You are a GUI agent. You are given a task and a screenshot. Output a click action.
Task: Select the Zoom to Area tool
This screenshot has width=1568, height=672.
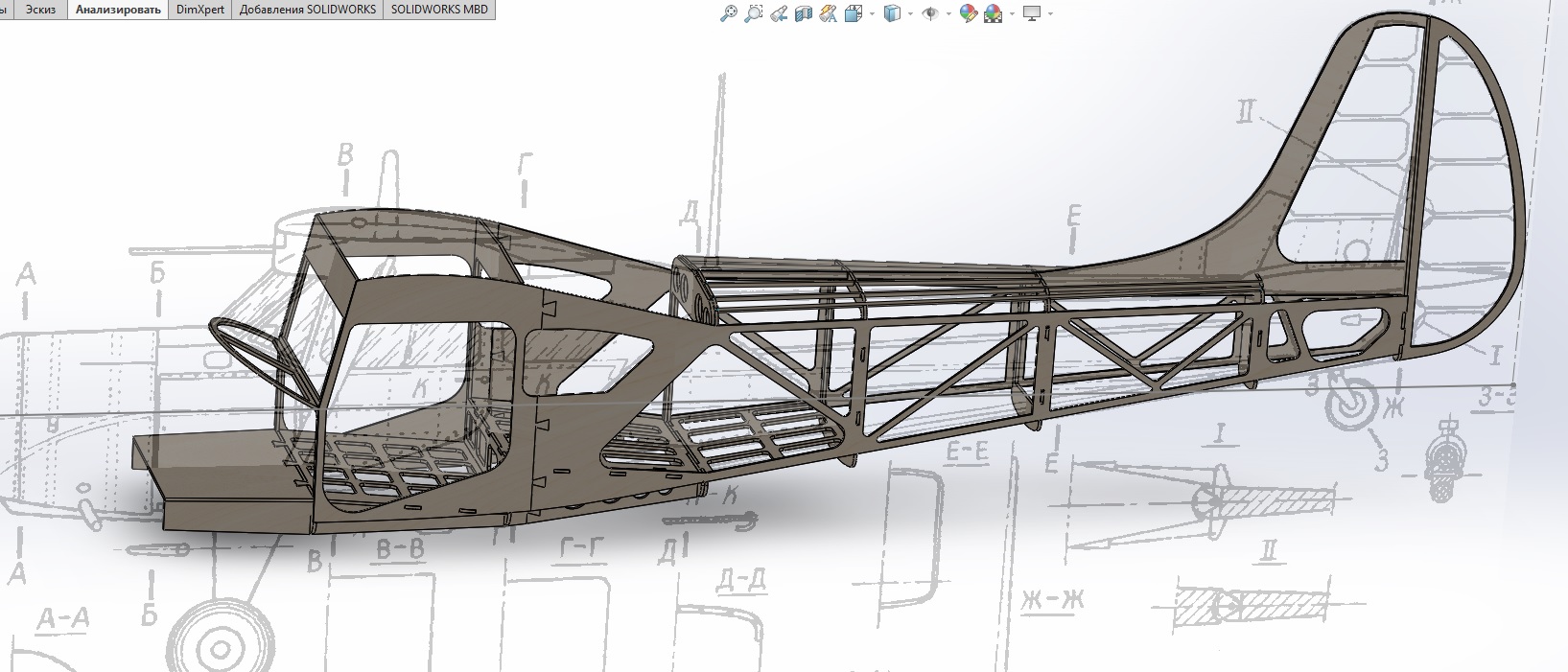754,13
